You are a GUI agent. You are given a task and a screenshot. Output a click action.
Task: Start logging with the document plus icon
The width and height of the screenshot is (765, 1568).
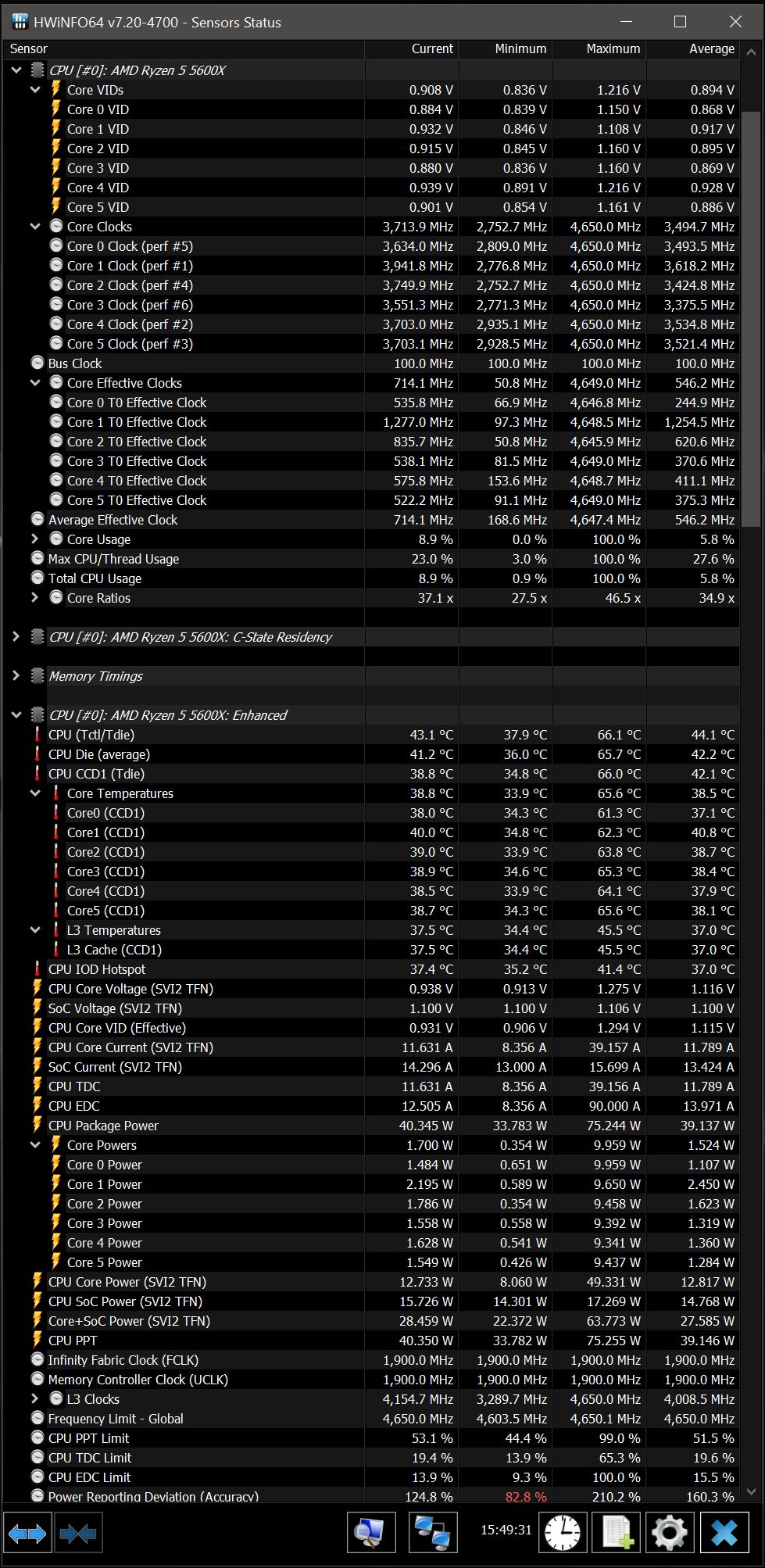click(x=617, y=1533)
